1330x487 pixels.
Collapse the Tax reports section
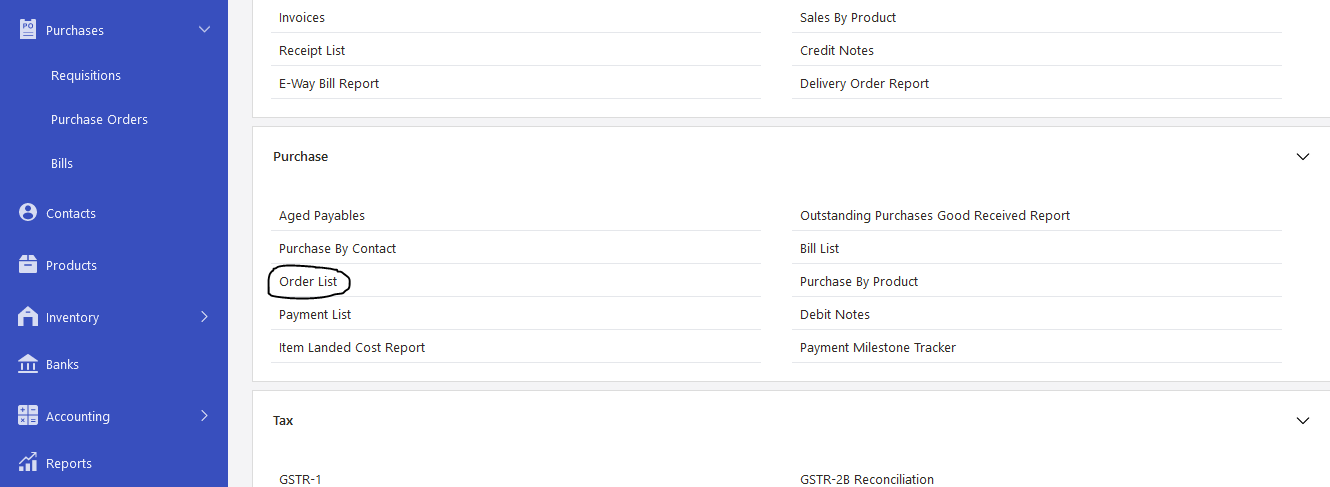click(x=1302, y=421)
